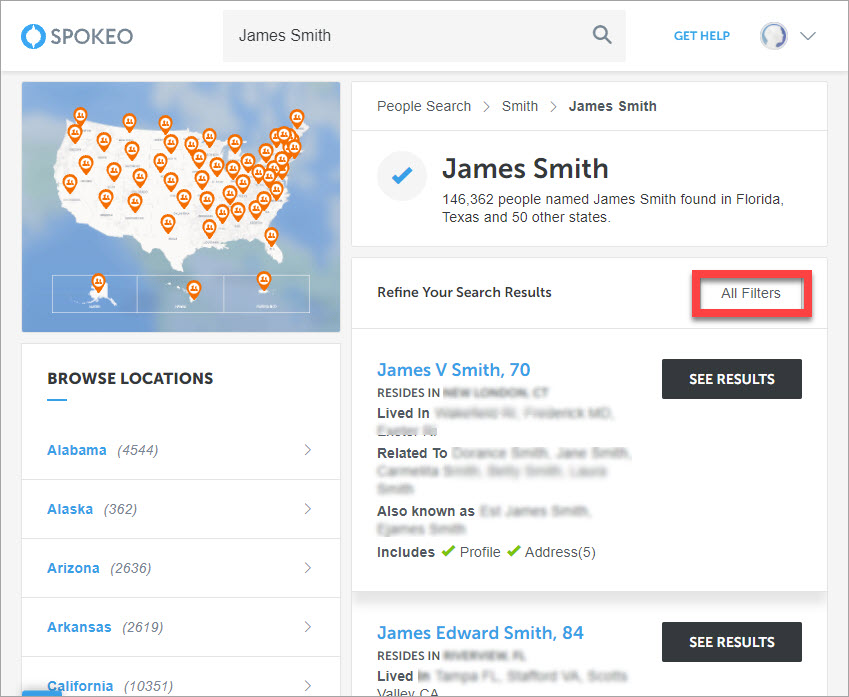Browse the Arkansas location link

(79, 627)
